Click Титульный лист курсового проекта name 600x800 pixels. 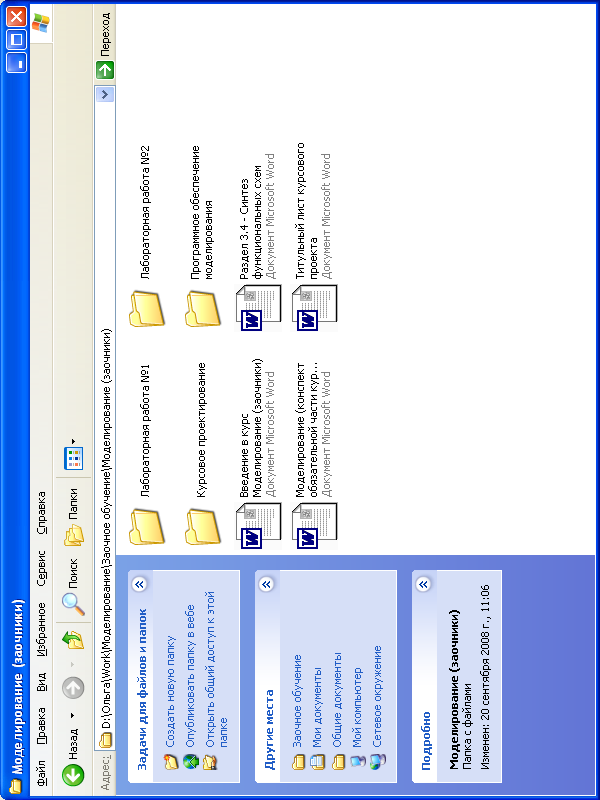(x=307, y=211)
